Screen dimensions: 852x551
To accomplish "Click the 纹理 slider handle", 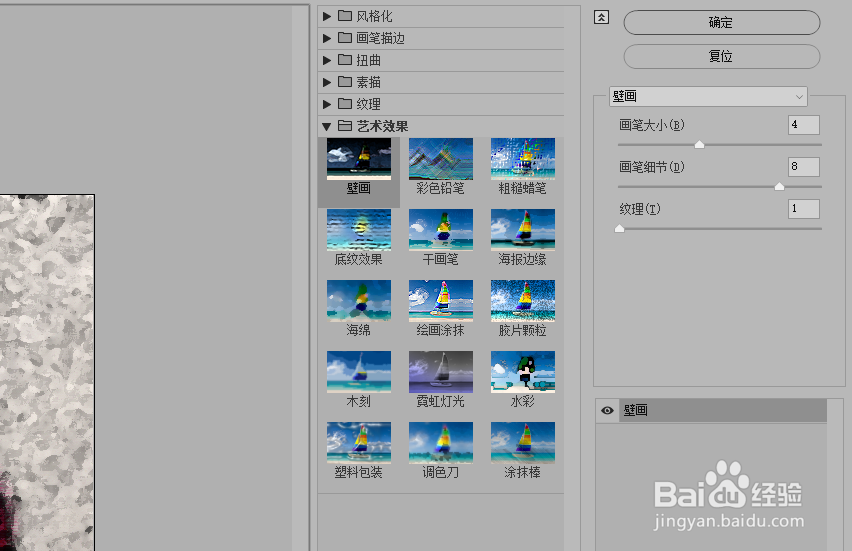I will pos(619,228).
